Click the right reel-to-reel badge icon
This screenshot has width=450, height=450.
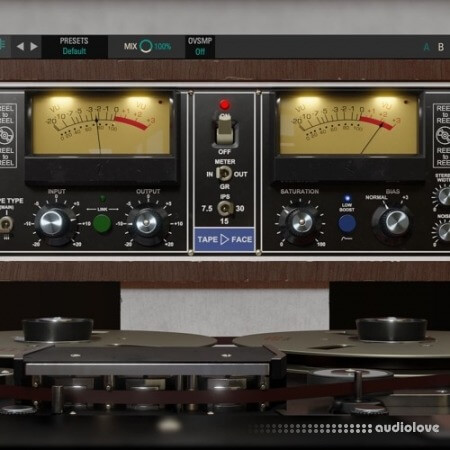pos(443,136)
